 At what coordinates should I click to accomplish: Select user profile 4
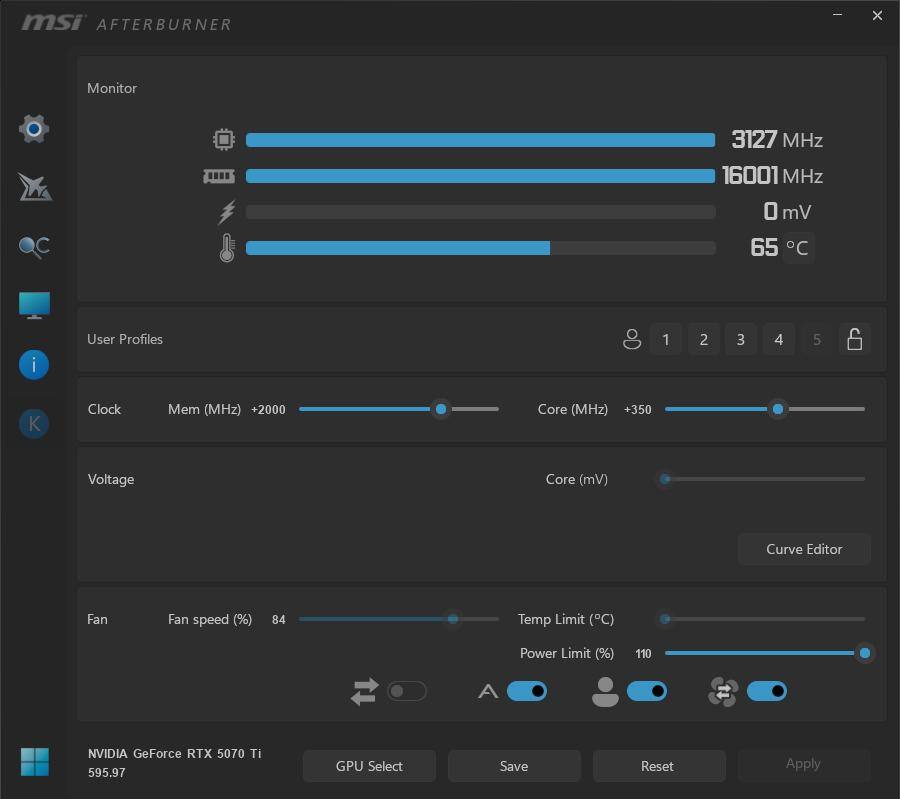tap(779, 339)
